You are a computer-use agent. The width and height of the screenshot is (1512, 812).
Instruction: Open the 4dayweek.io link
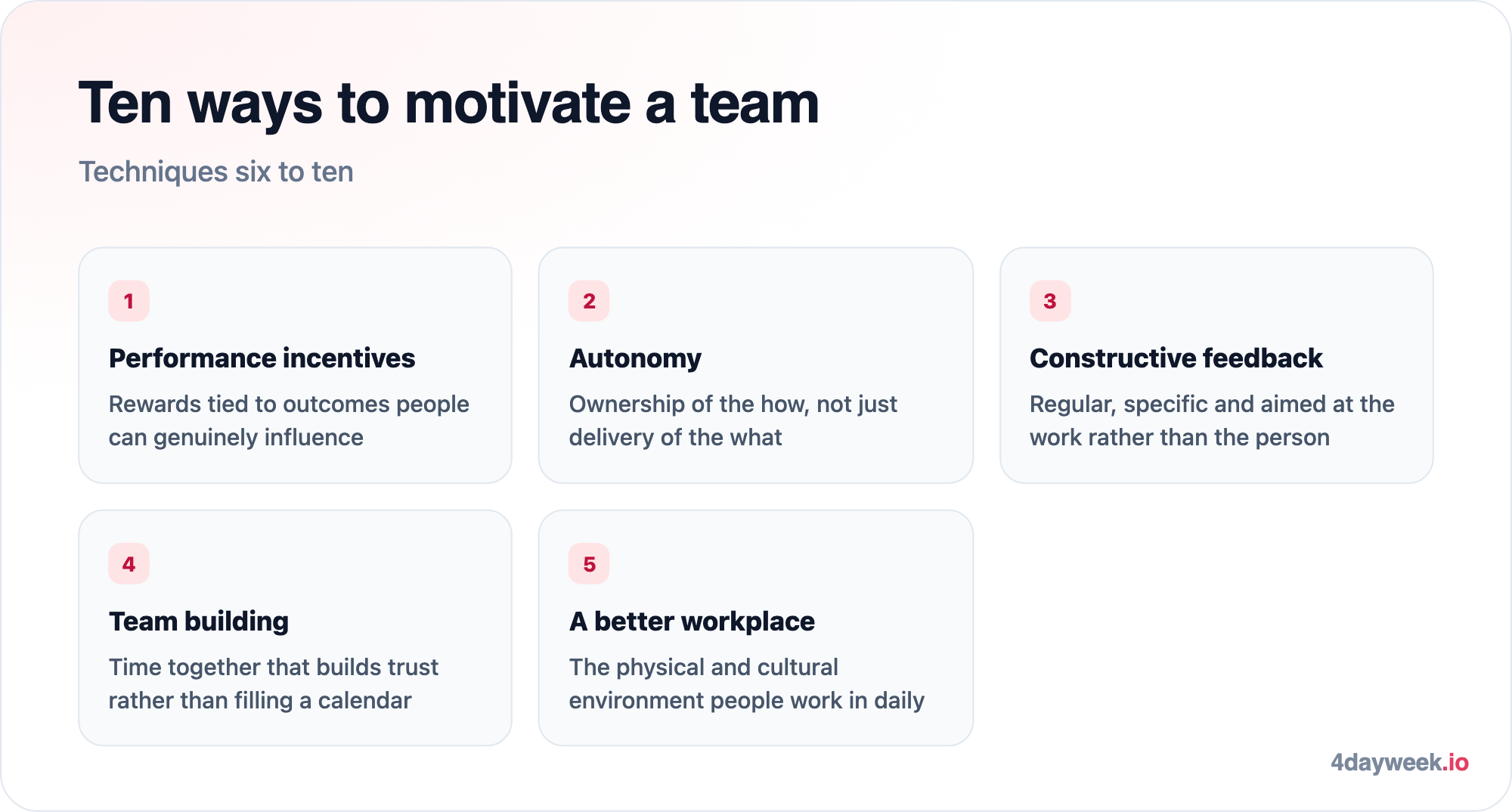pos(1399,762)
